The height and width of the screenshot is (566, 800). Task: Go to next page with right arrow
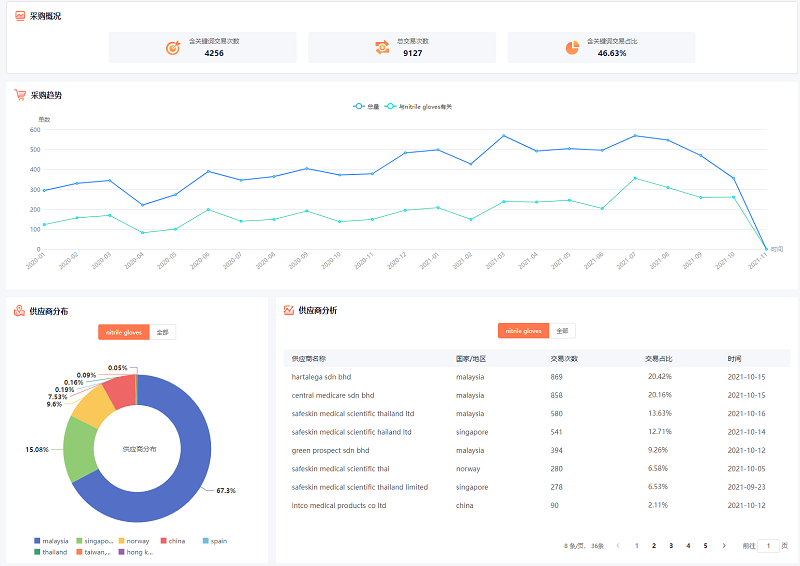(x=723, y=546)
